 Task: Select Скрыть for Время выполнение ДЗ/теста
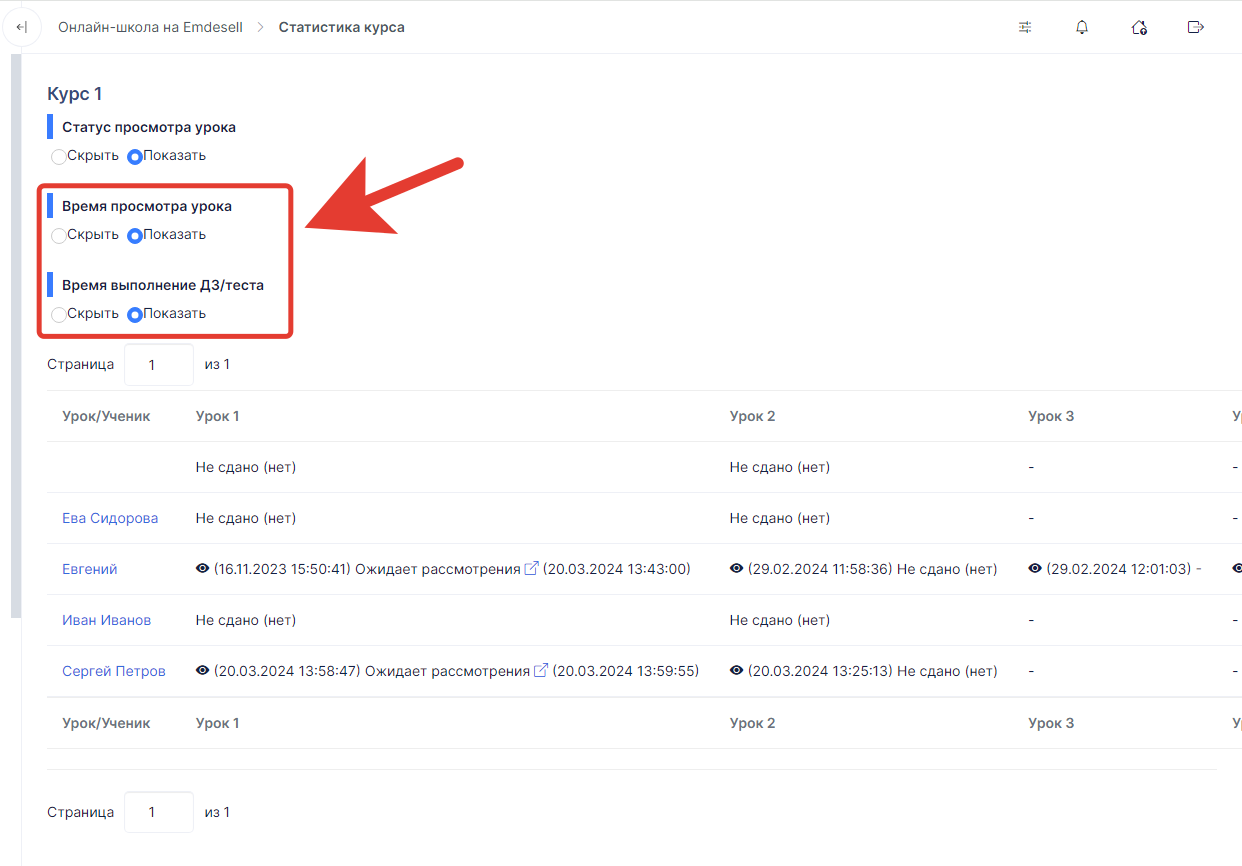pyautogui.click(x=59, y=314)
